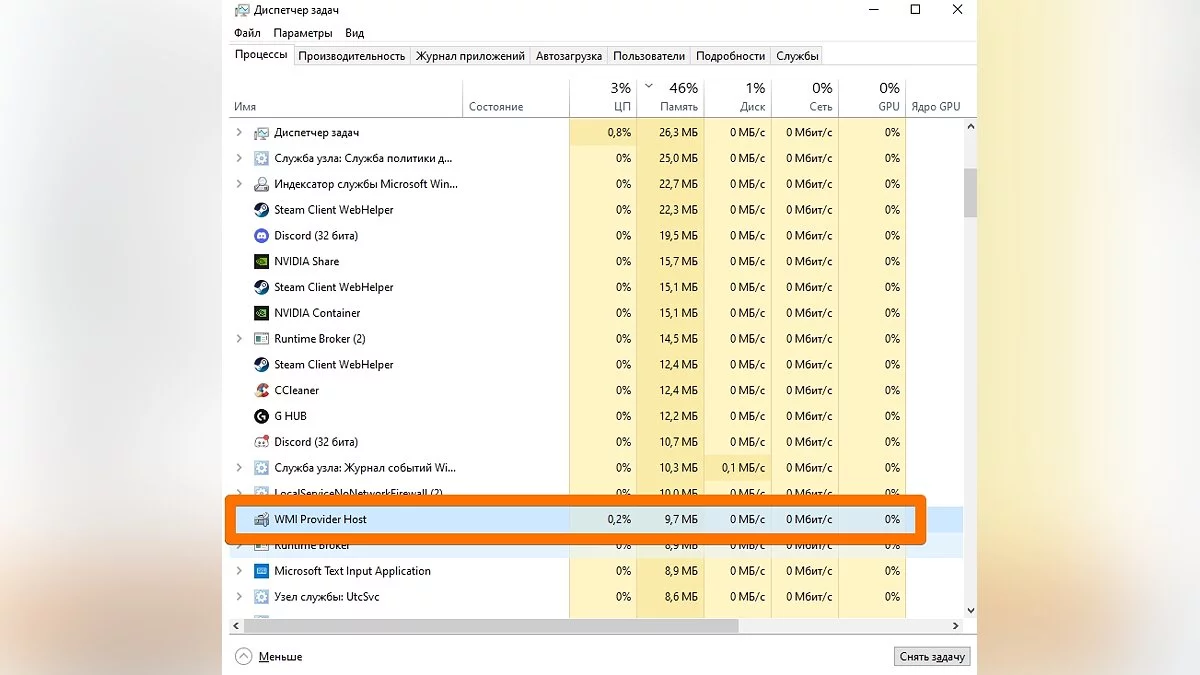Click the WMI Provider Host icon

(x=261, y=520)
